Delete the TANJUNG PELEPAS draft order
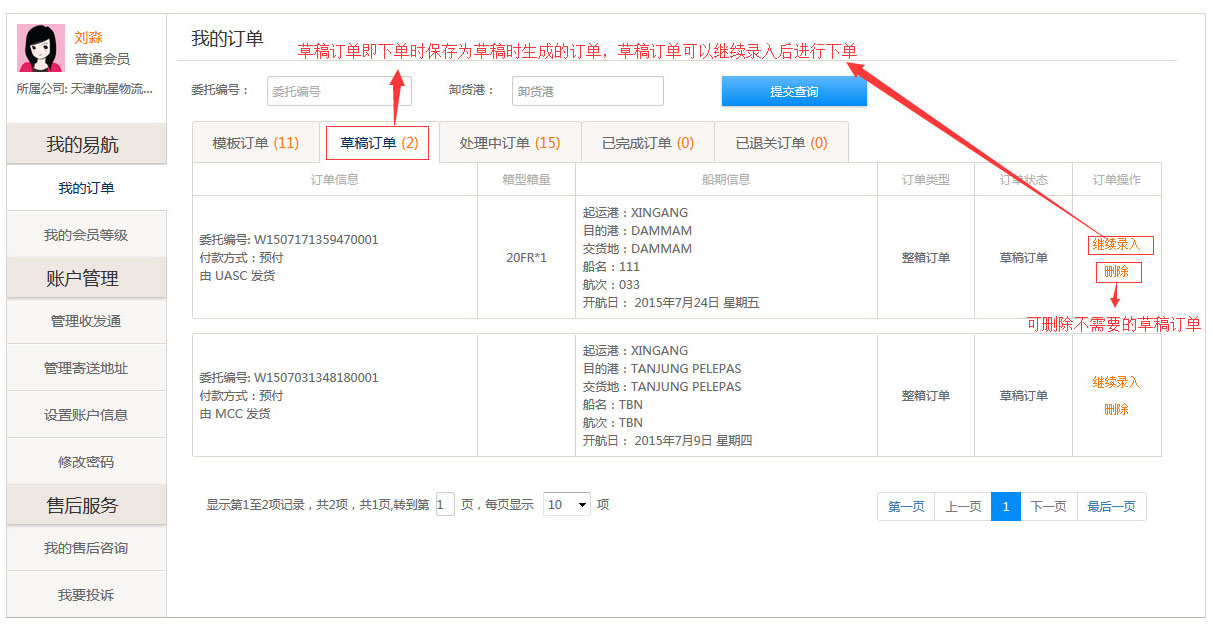 point(1116,410)
